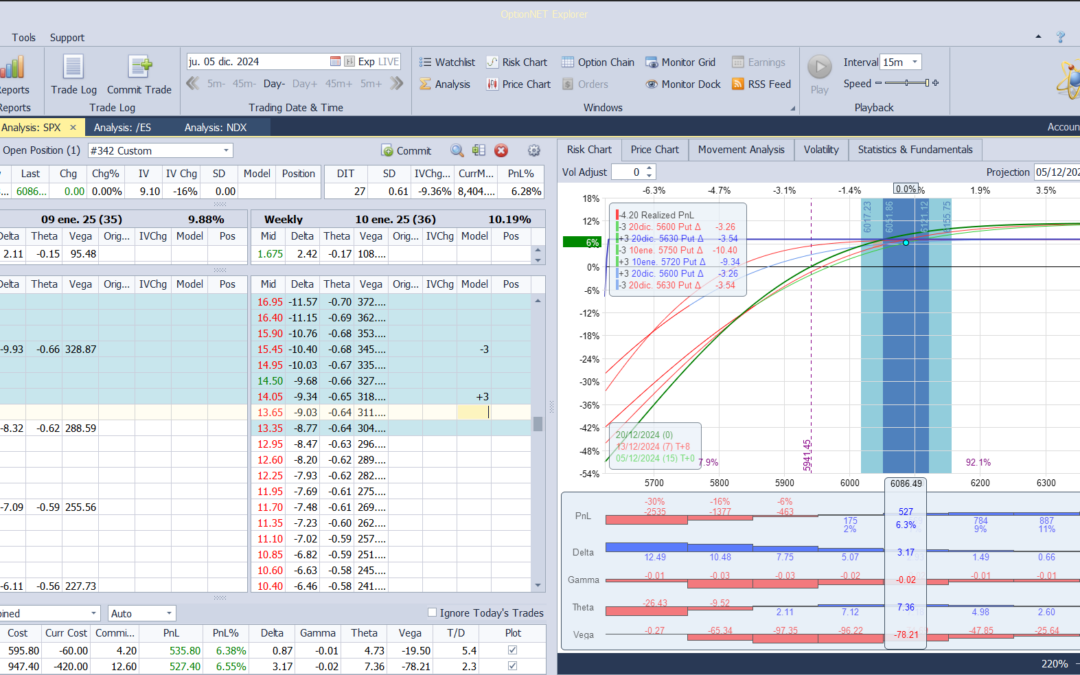
Task: Expand the Windows group launcher arrow
Action: 792,108
